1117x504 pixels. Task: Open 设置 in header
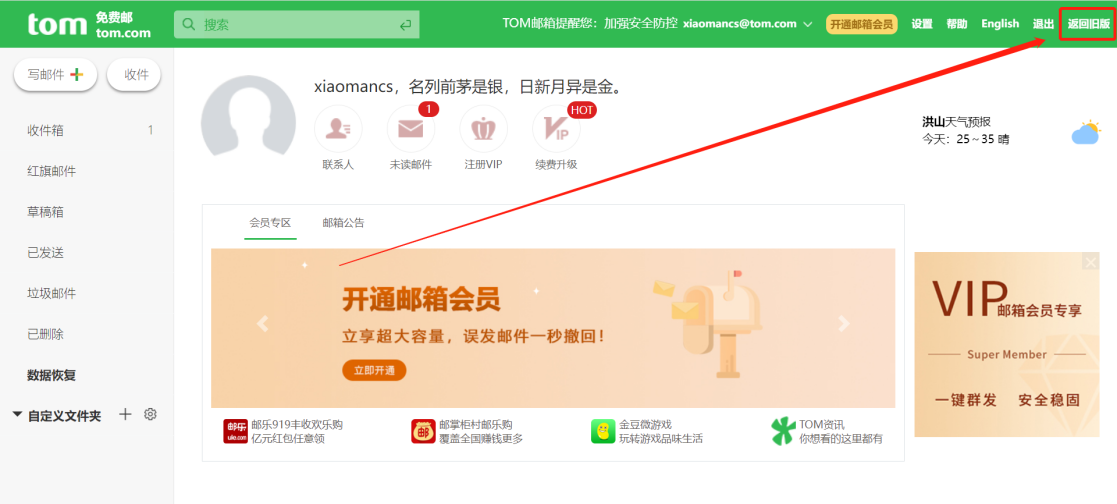922,24
